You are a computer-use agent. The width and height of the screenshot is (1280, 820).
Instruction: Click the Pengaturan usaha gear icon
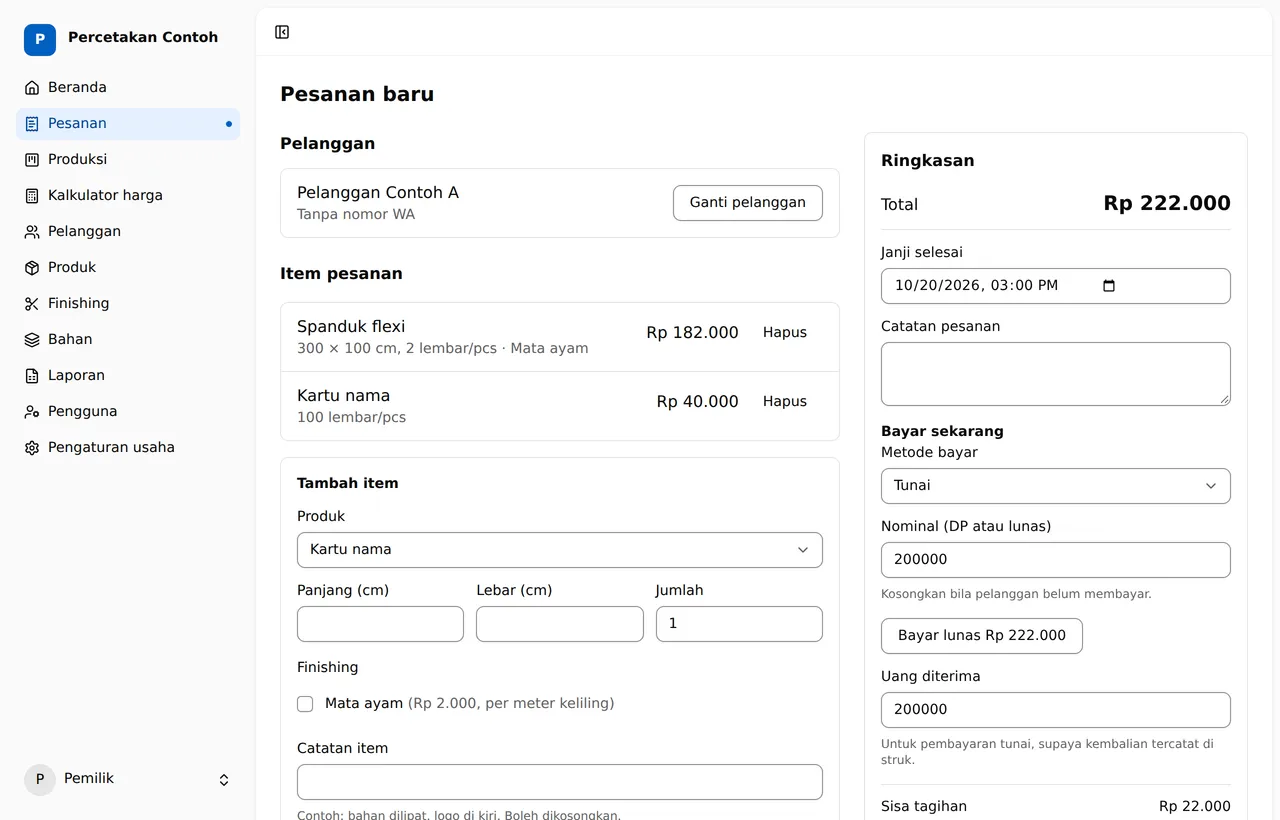(x=32, y=447)
